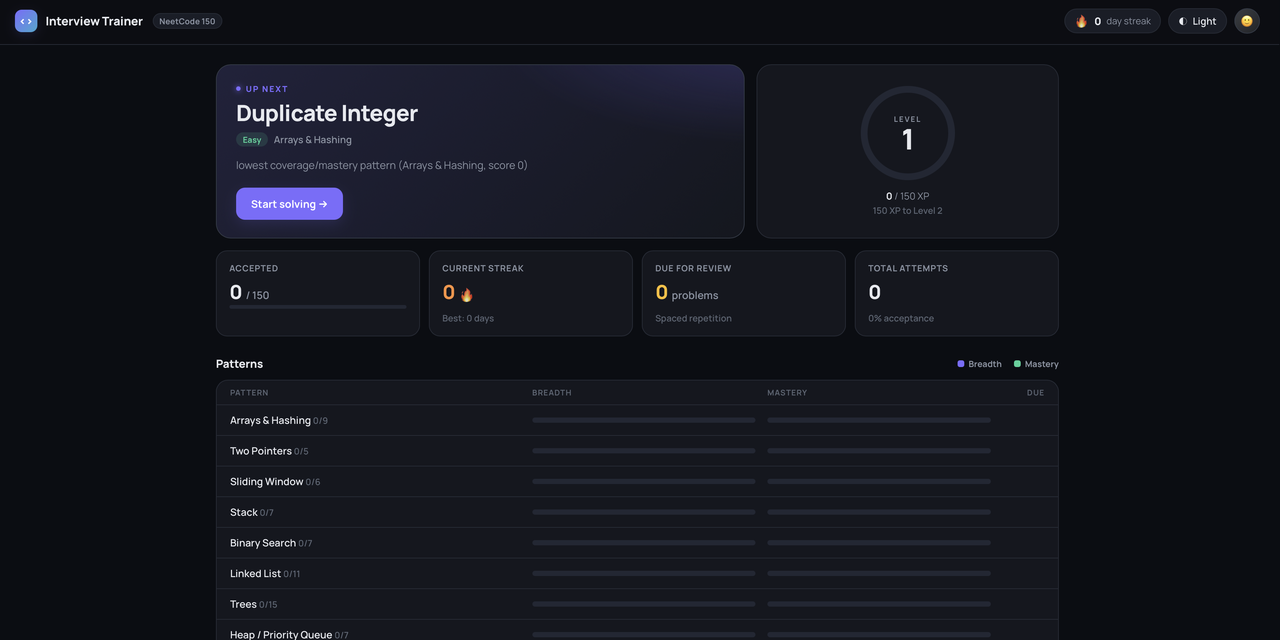Select the Linked List pattern row

(x=637, y=574)
